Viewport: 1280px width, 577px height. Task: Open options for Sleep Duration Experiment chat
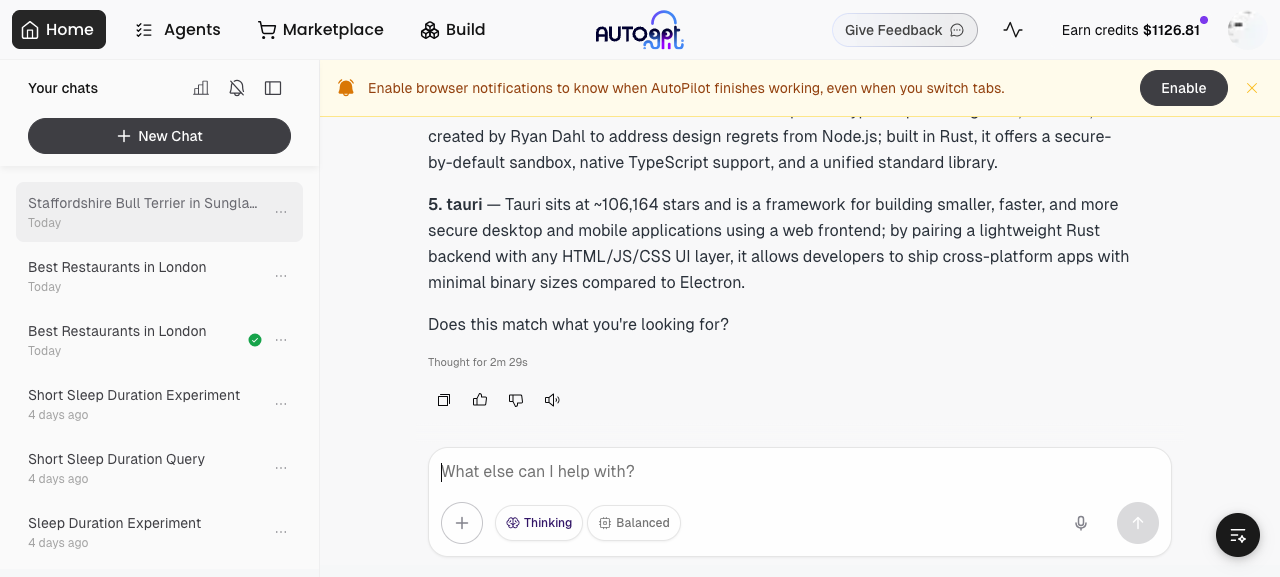click(281, 532)
